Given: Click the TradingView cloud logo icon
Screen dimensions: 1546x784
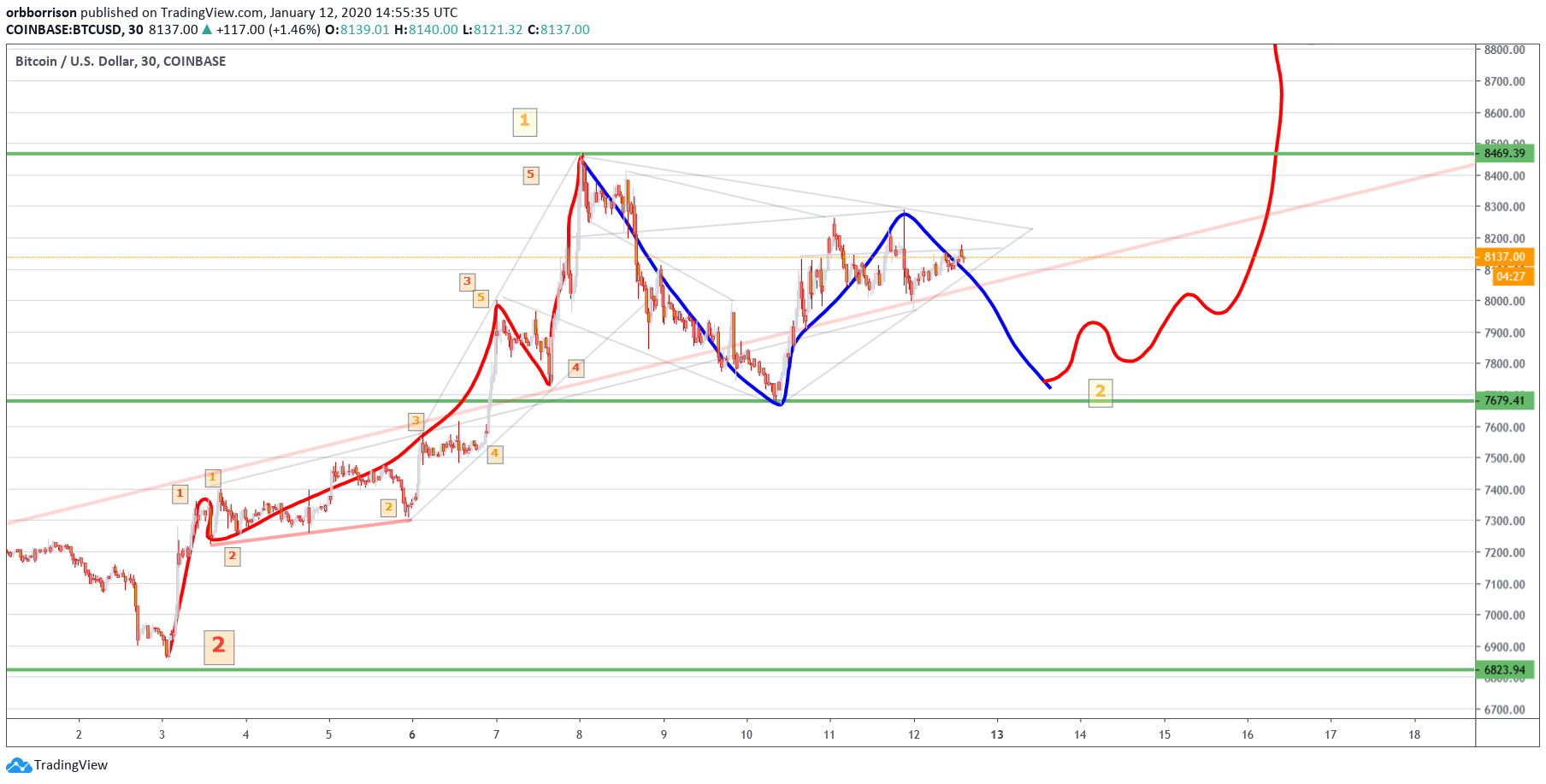Looking at the screenshot, I should (19, 765).
